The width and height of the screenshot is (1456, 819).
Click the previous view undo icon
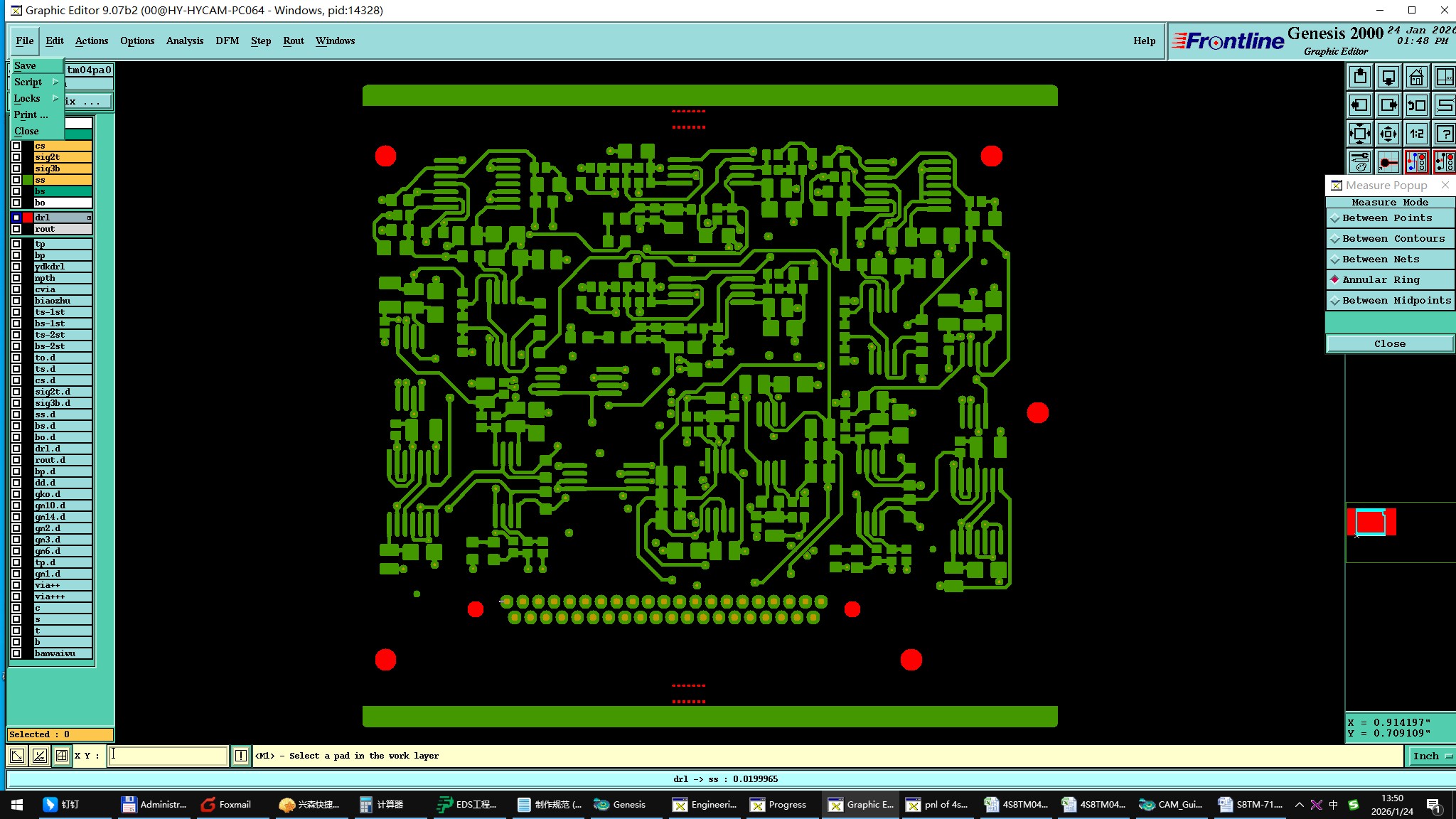pyautogui.click(x=1416, y=105)
